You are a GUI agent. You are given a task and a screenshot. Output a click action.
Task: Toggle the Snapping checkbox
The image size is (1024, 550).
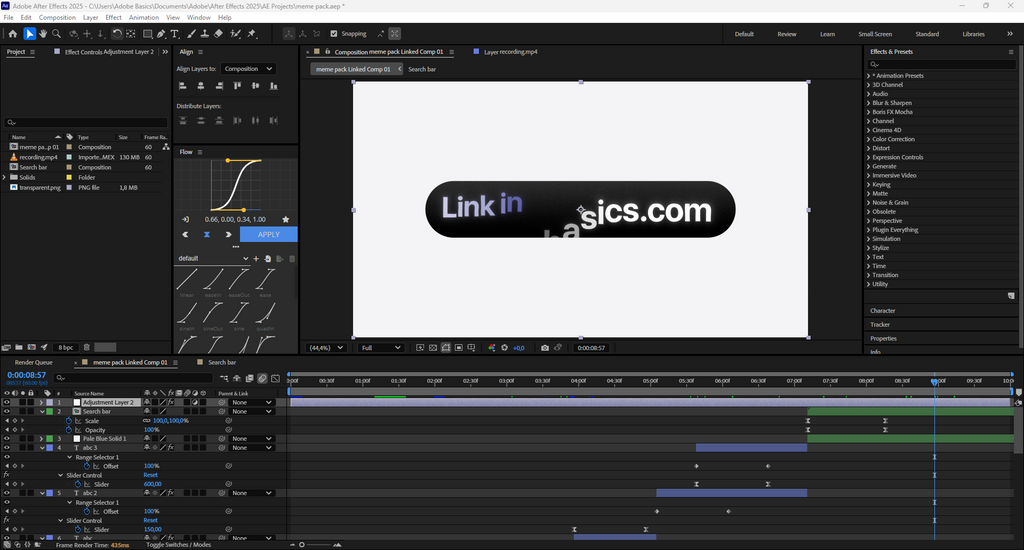click(x=333, y=34)
